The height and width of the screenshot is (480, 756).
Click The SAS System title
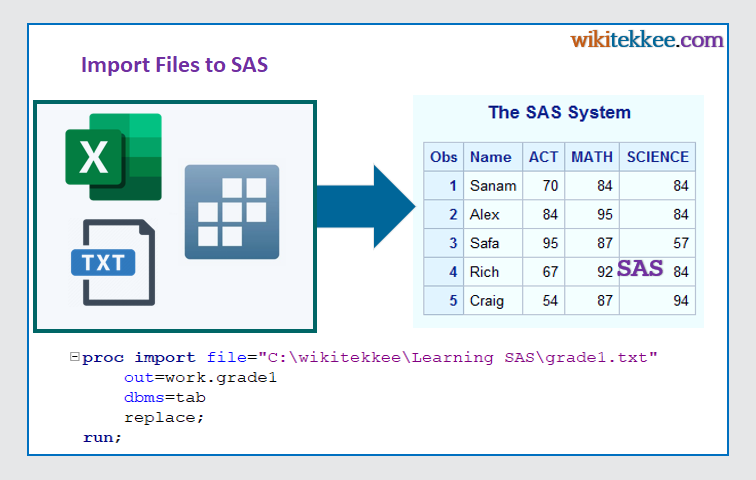[559, 112]
